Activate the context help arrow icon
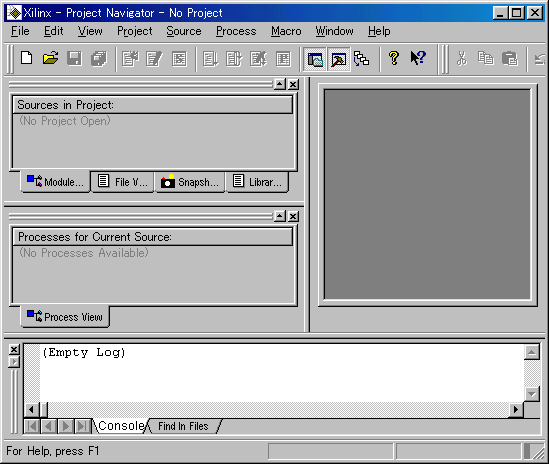Screen dimensions: 549x464 tap(418, 58)
